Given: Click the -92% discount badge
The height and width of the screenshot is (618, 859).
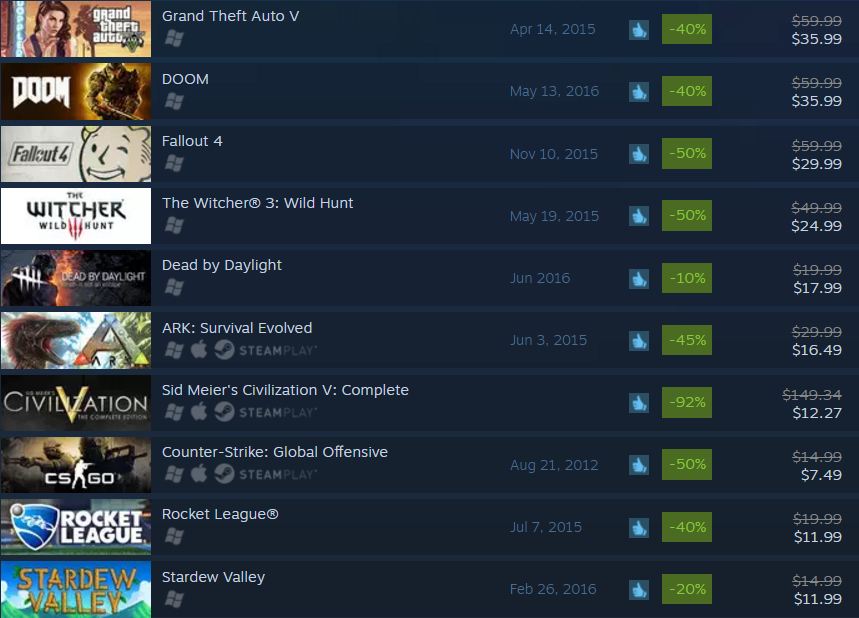Looking at the screenshot, I should click(687, 403).
